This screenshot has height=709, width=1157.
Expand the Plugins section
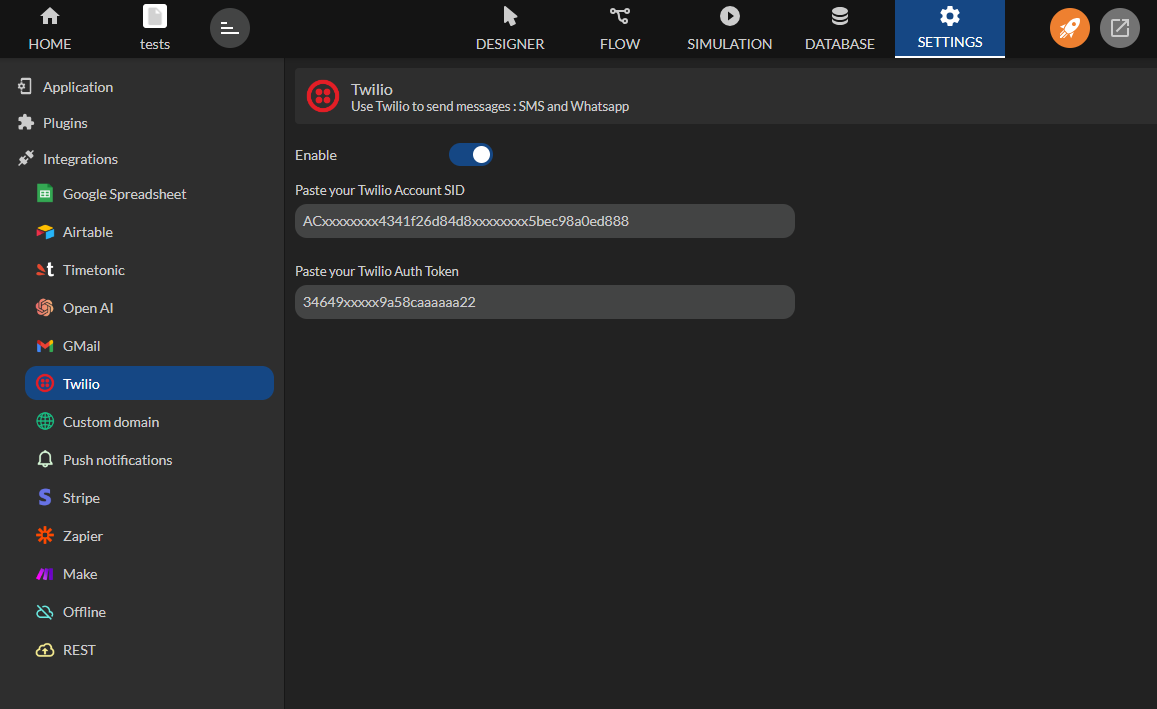pos(65,123)
